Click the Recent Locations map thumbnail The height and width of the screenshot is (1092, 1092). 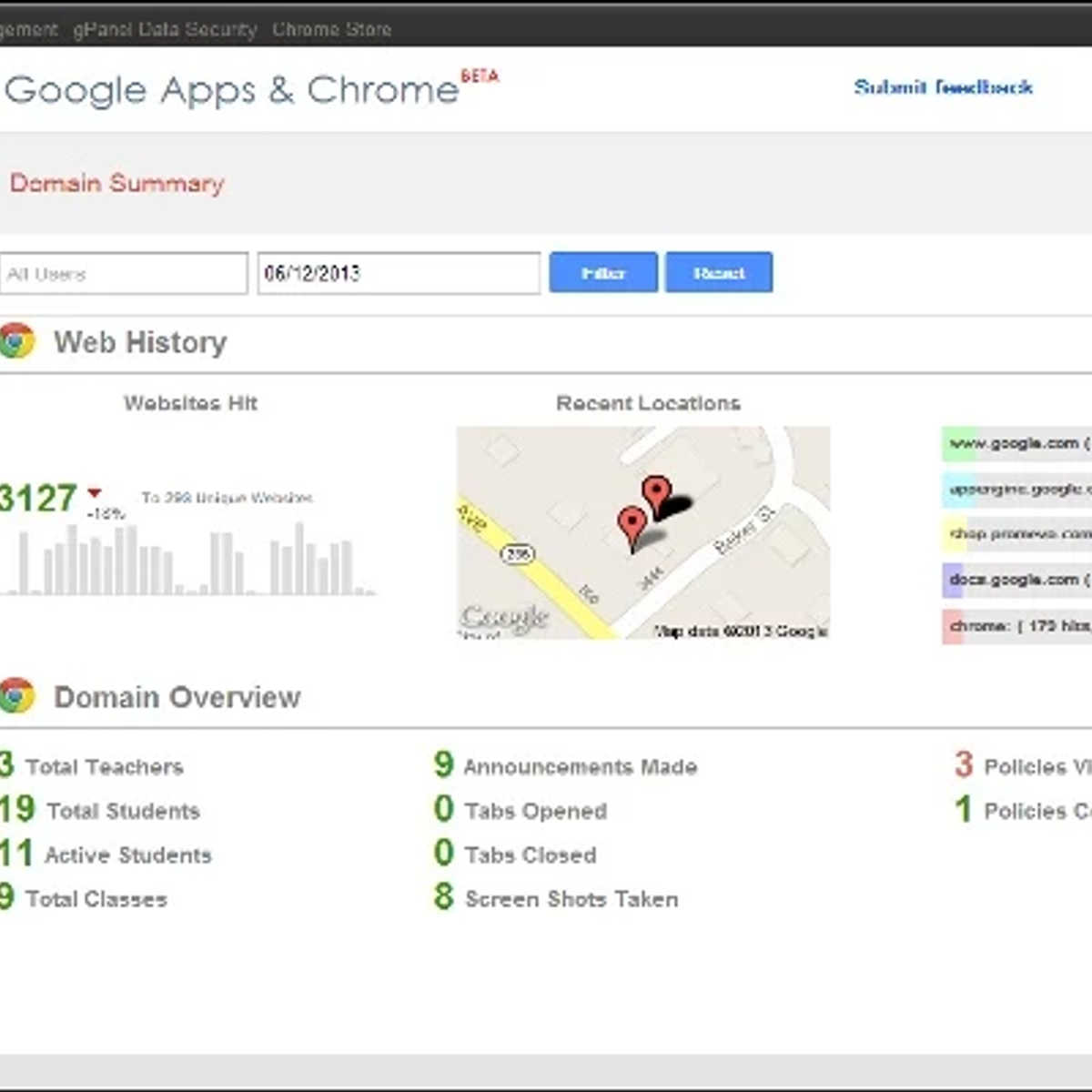[643, 532]
